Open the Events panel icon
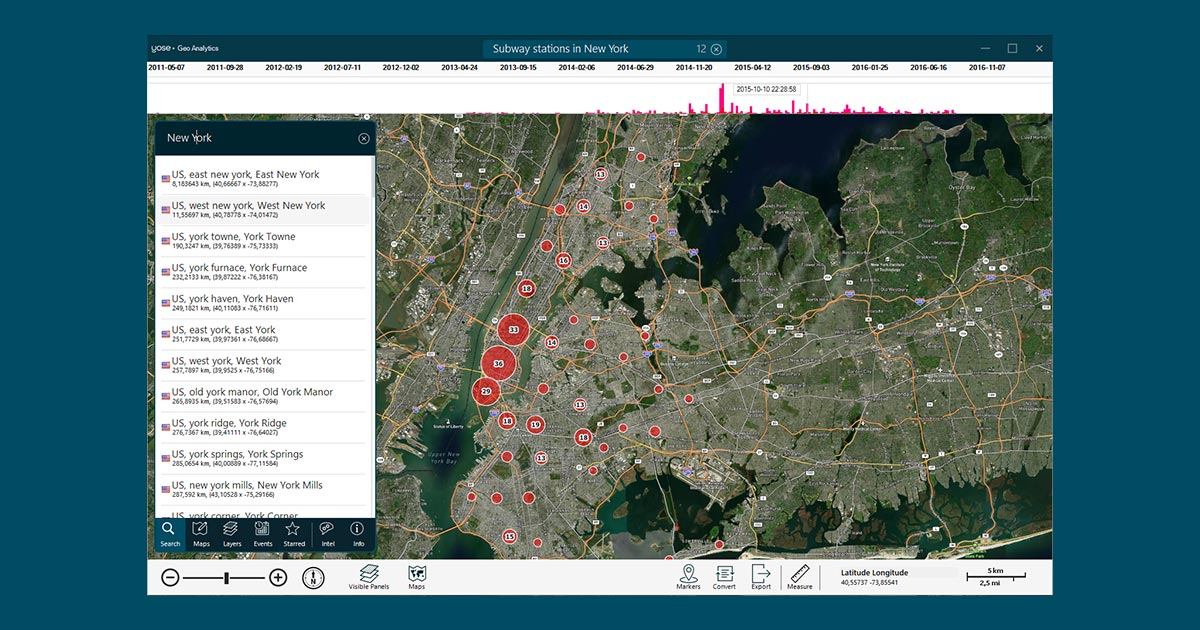This screenshot has width=1200, height=630. (262, 533)
